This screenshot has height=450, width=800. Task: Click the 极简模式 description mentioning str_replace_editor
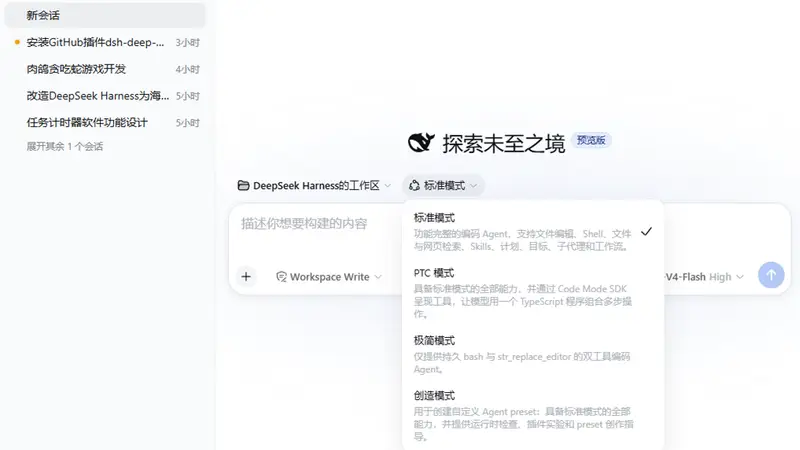pos(522,363)
